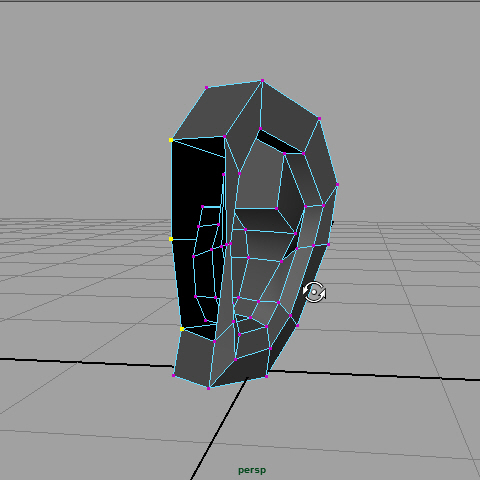Viewport: 480px width, 480px height.
Task: Click the persp camera label
Action: [x=252, y=470]
